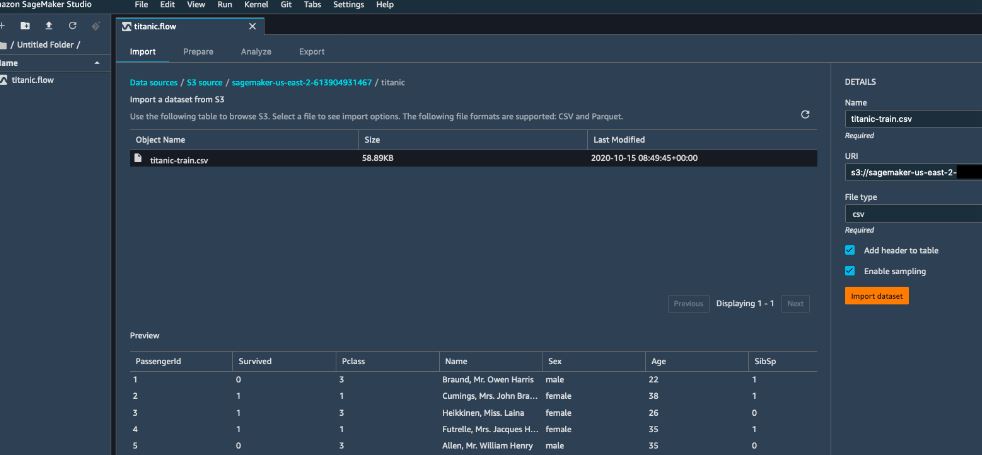This screenshot has height=455, width=982.
Task: Click the titanic.flow file icon in browser
Action: click(4, 80)
